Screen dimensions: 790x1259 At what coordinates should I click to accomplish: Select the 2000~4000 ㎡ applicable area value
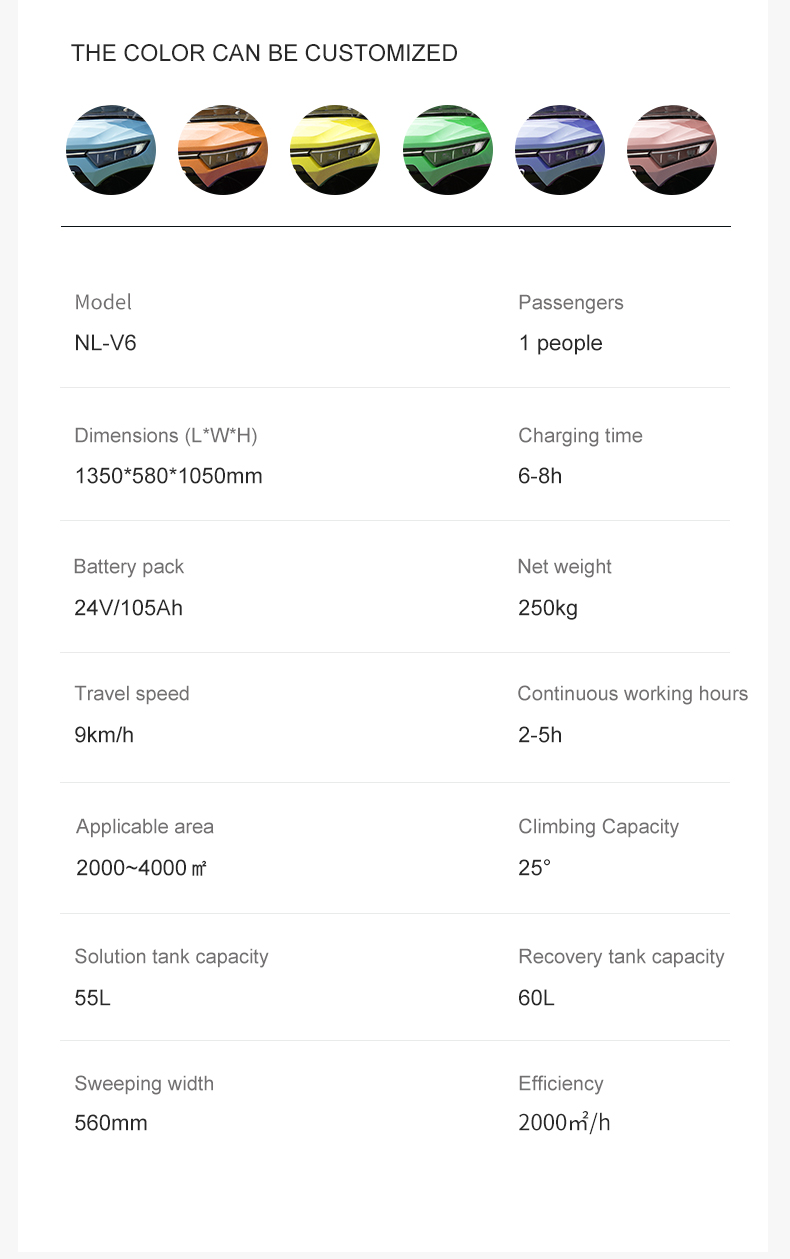click(x=141, y=867)
